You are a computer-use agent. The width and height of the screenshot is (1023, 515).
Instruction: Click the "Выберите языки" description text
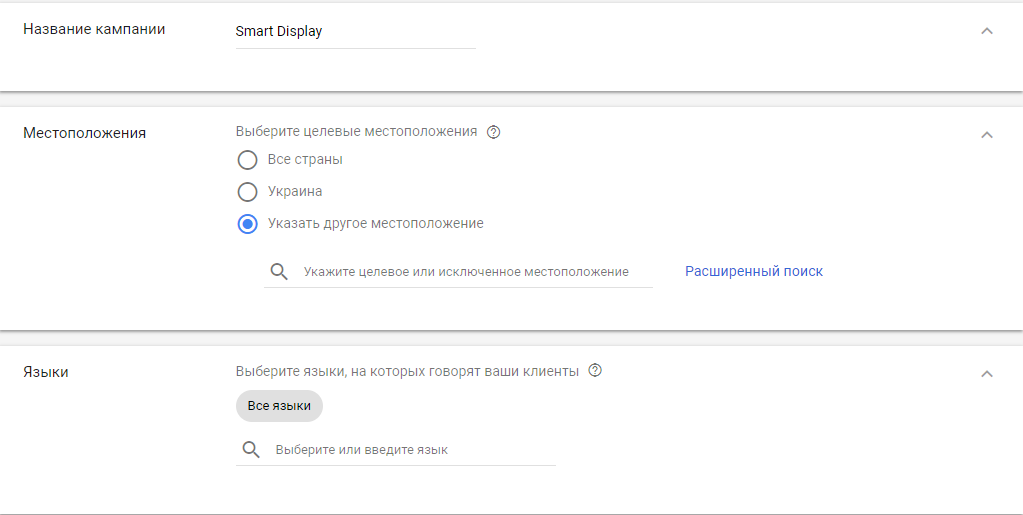pyautogui.click(x=407, y=371)
